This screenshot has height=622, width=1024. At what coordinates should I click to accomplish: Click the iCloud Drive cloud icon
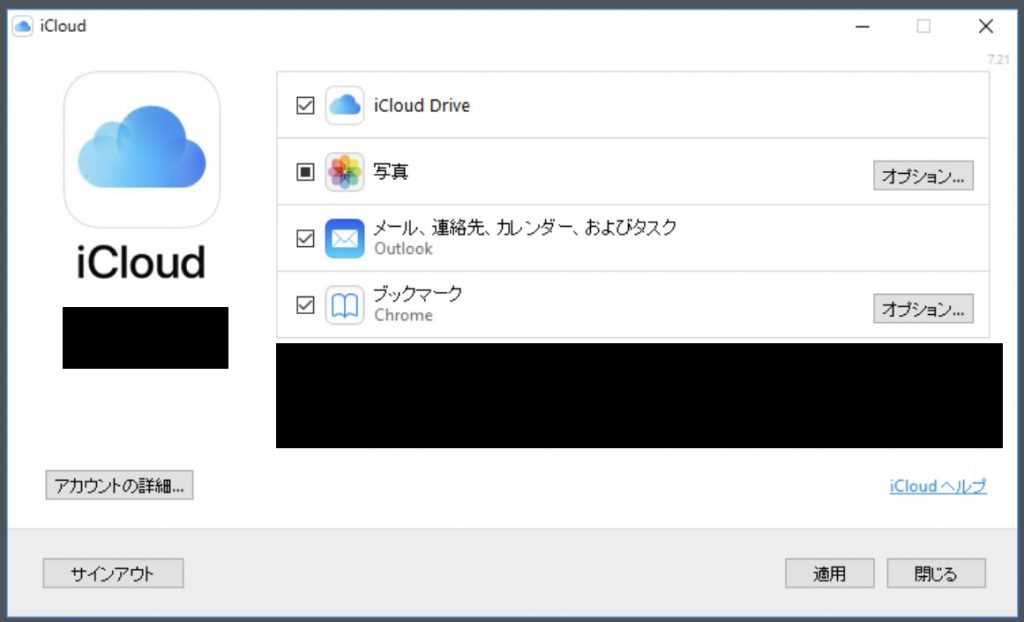[345, 105]
